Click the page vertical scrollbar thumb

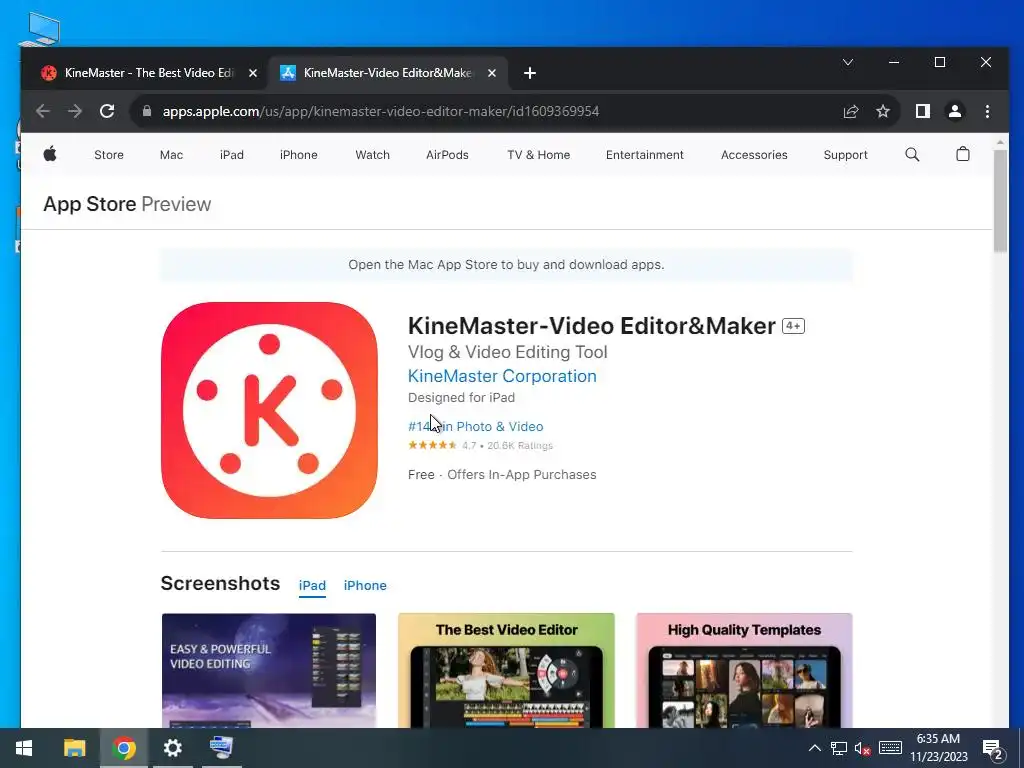[x=1000, y=200]
